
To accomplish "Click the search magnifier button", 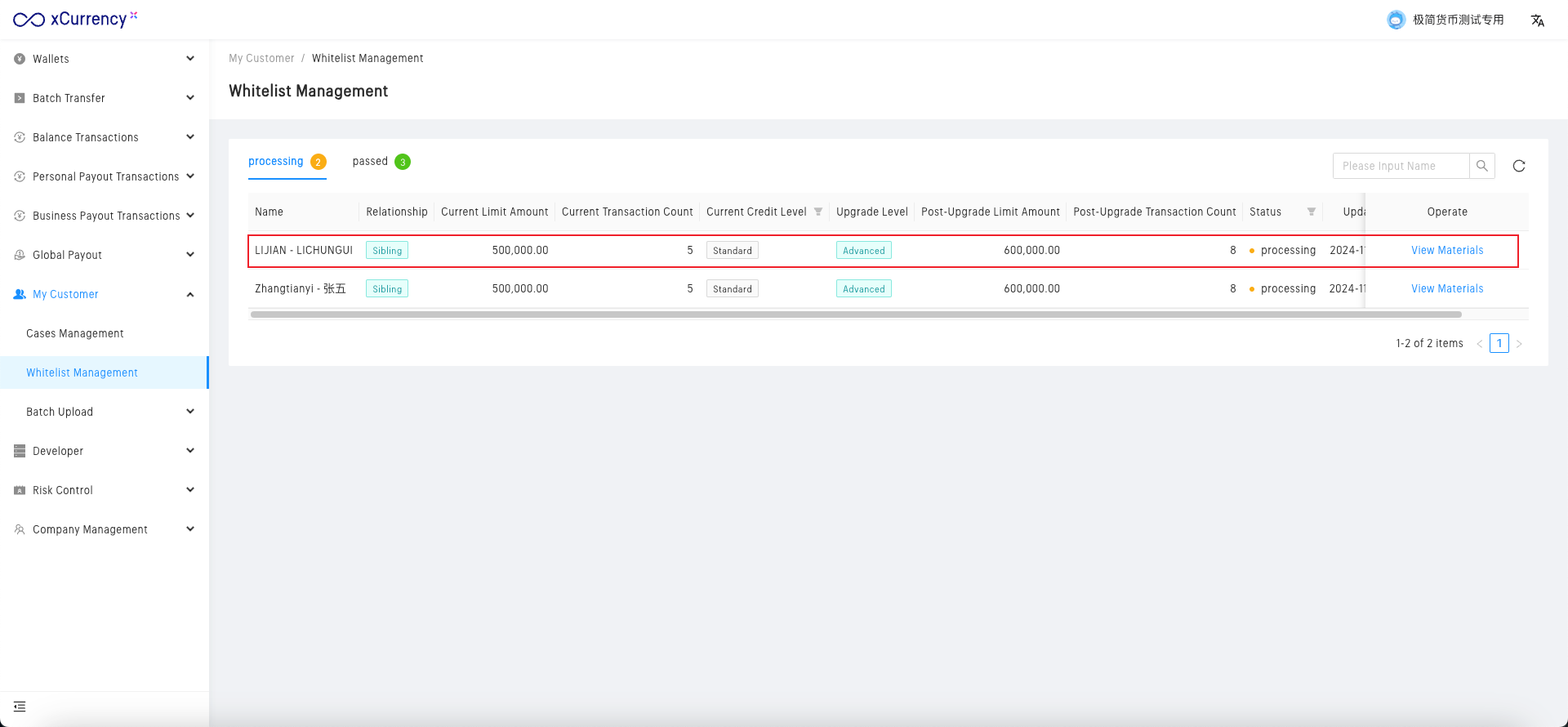I will tap(1482, 166).
